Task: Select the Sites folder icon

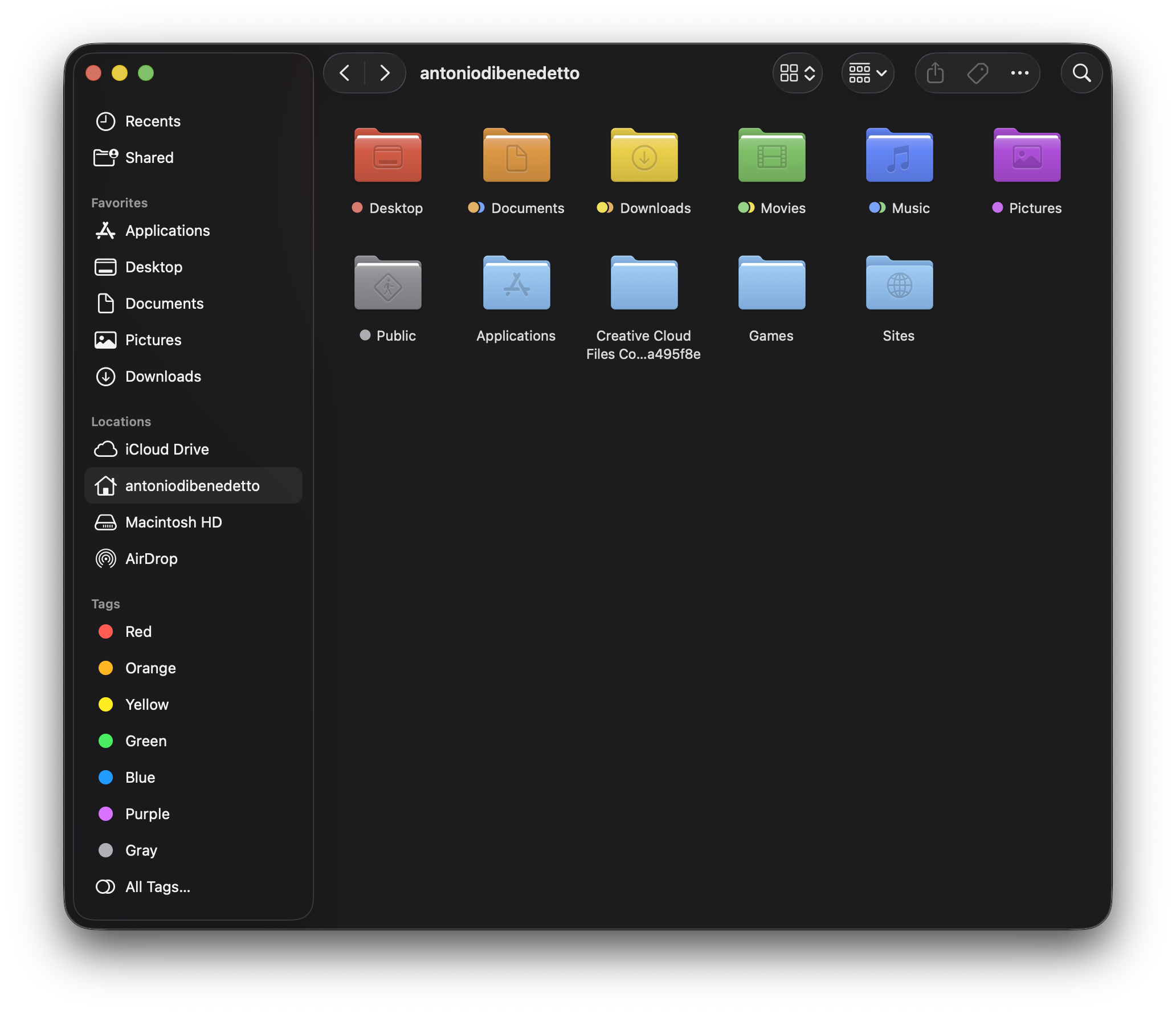Action: (x=899, y=284)
